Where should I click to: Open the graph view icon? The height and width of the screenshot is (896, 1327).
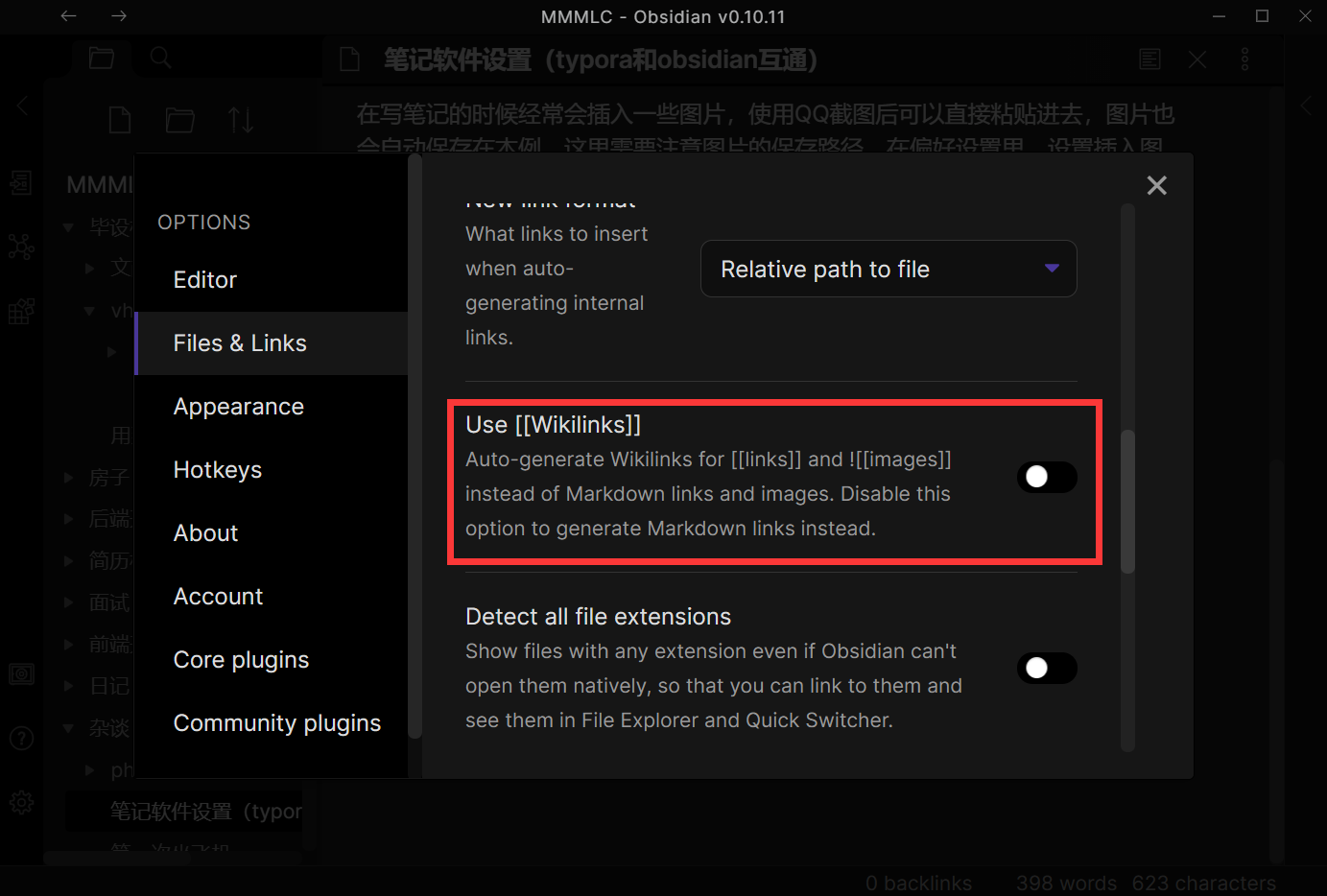pyautogui.click(x=21, y=247)
